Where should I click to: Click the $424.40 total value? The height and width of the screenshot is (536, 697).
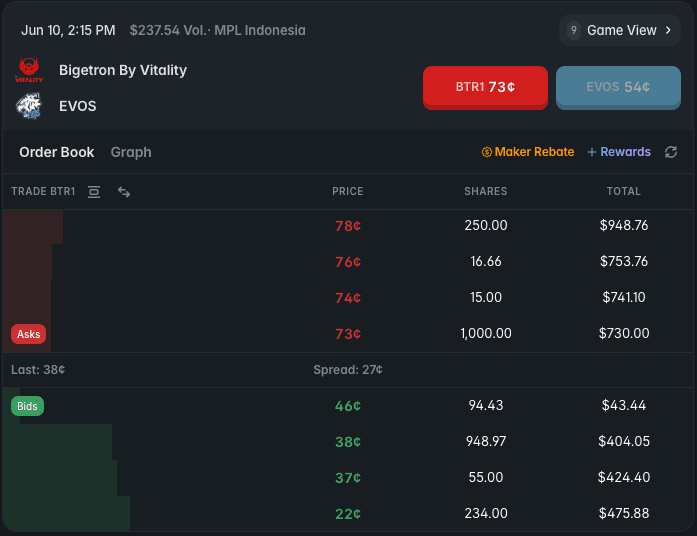click(x=624, y=477)
